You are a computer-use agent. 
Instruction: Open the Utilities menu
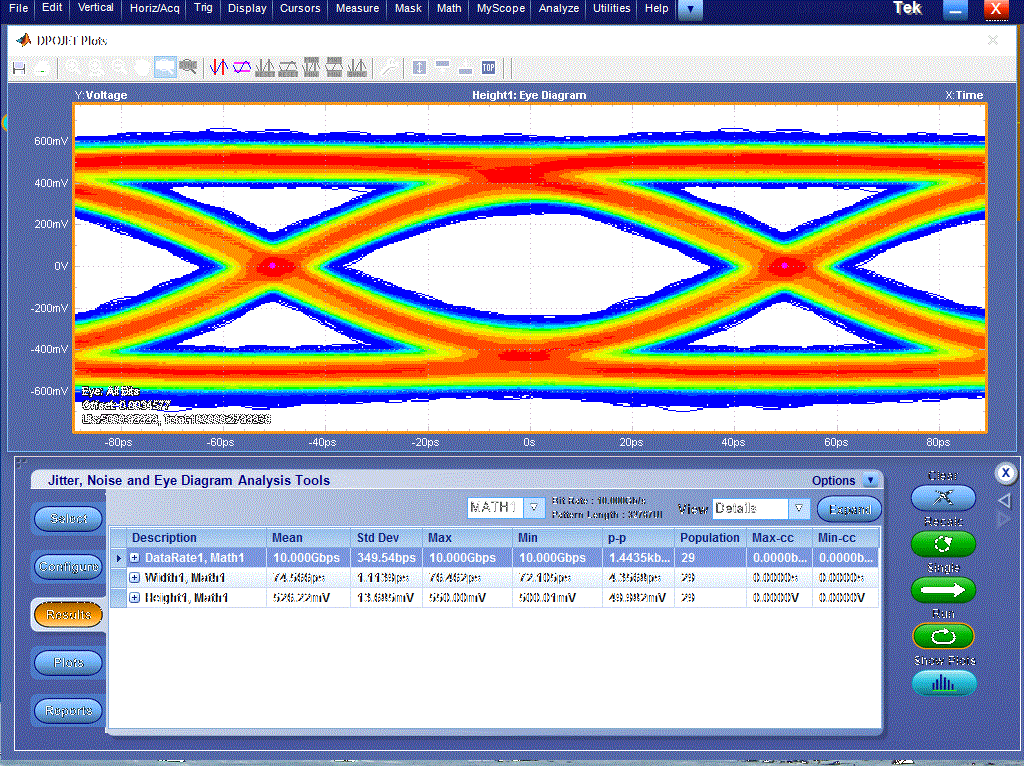tap(612, 8)
